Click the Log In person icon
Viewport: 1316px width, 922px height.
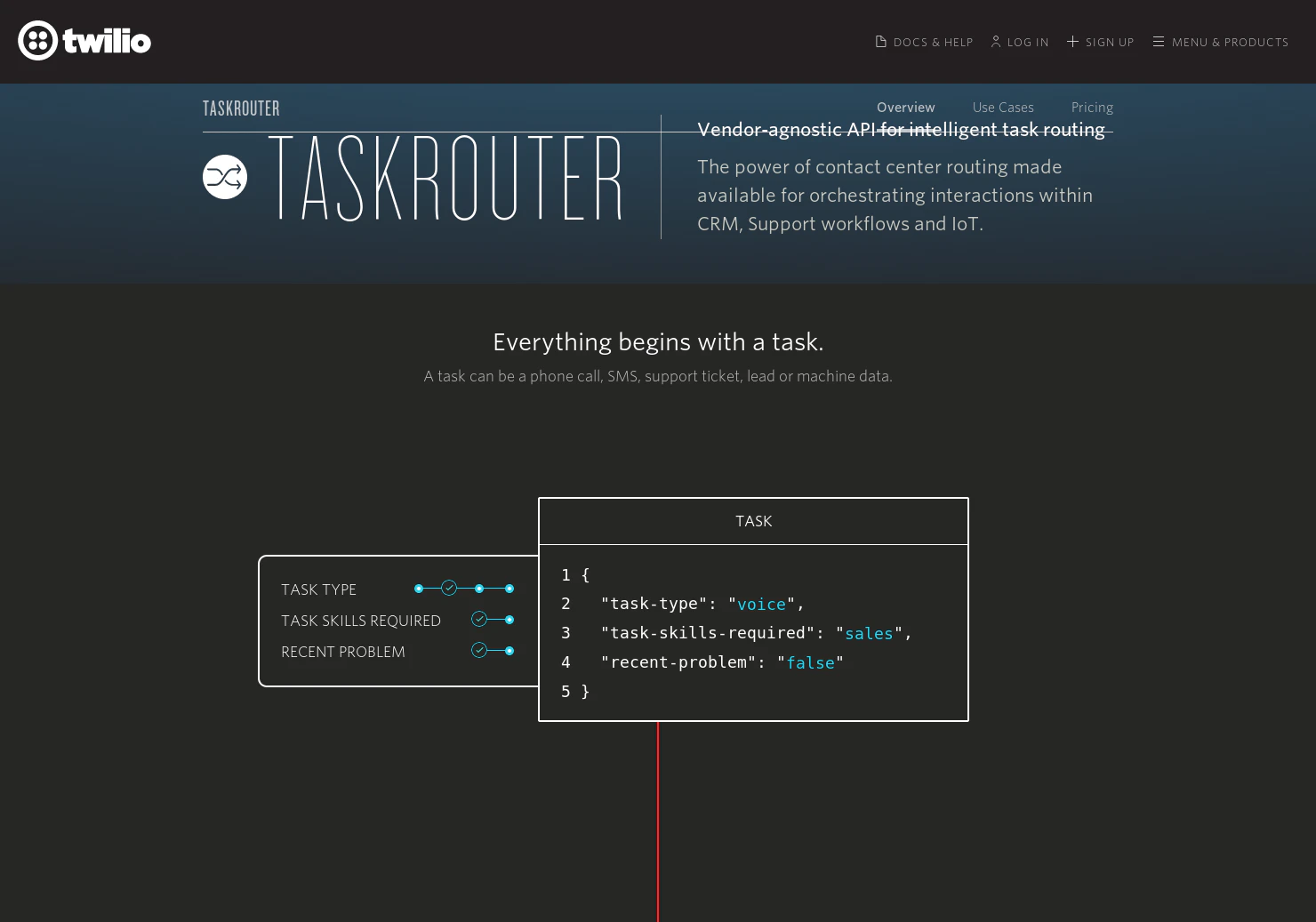(x=996, y=42)
